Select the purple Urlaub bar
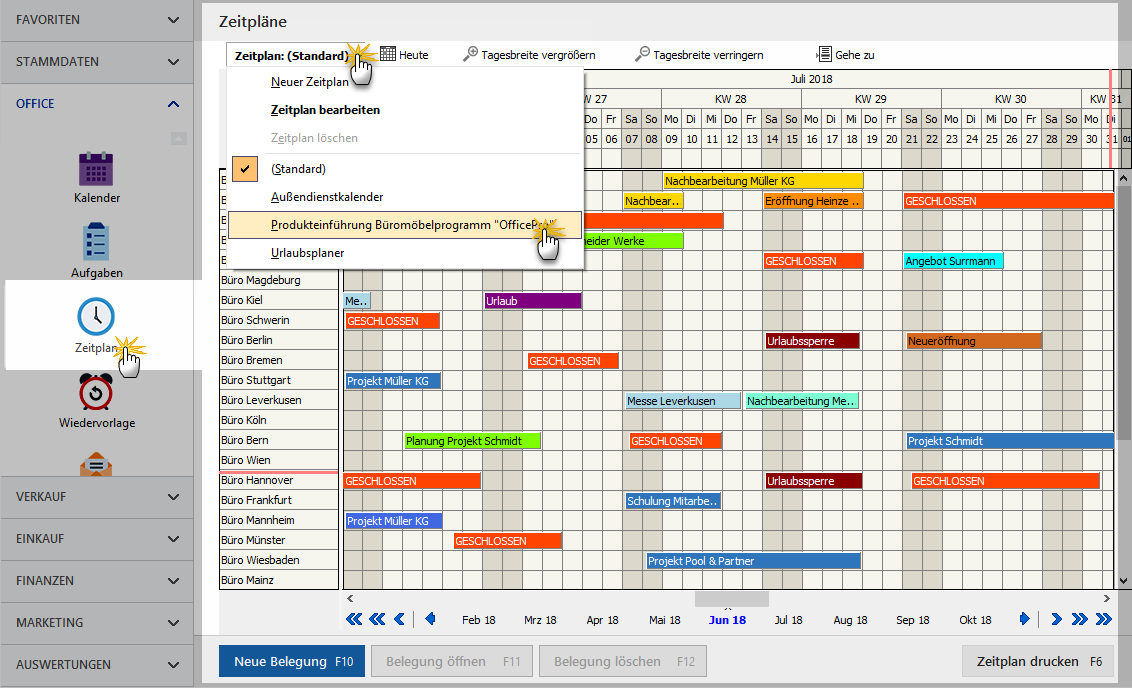This screenshot has width=1132, height=688. 533,301
